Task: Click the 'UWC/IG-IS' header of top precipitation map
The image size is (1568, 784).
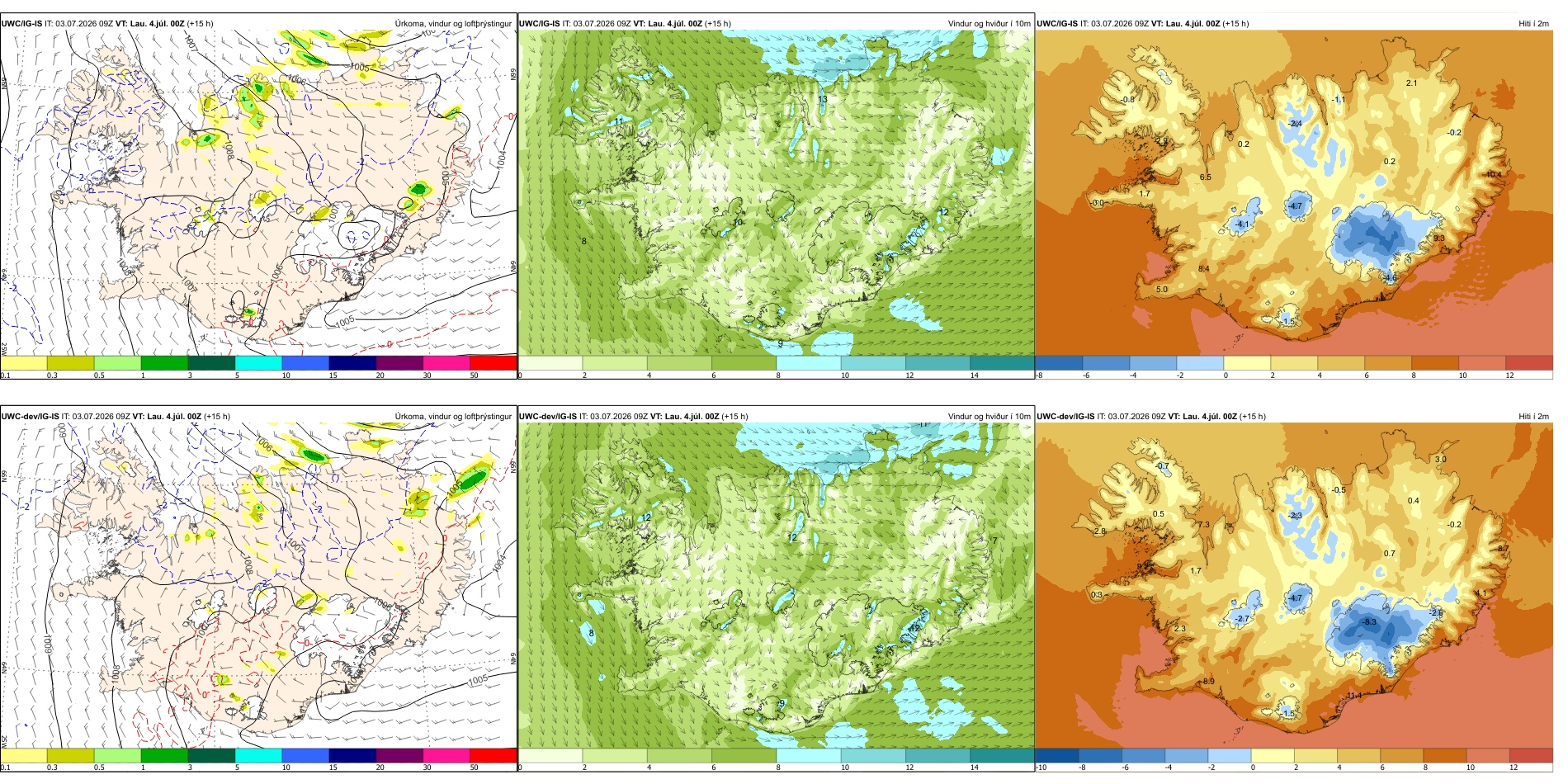Action: click(21, 23)
